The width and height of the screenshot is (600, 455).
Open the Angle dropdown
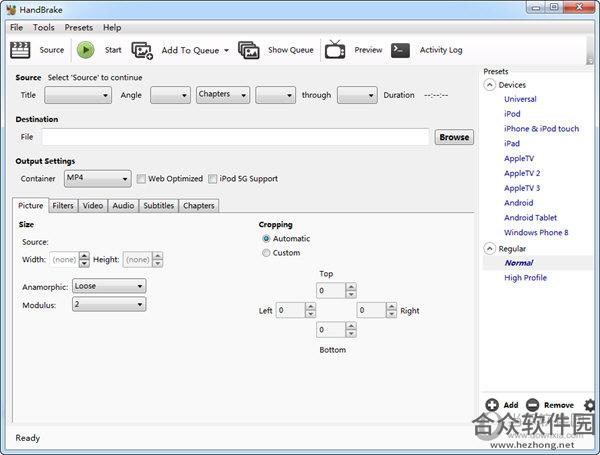click(x=170, y=95)
